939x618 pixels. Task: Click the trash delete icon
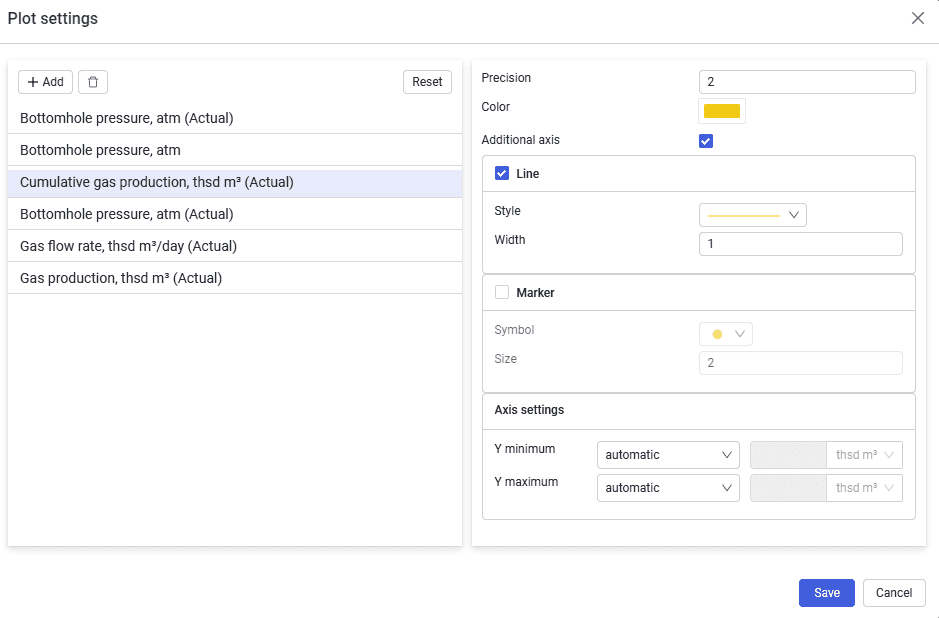click(93, 82)
